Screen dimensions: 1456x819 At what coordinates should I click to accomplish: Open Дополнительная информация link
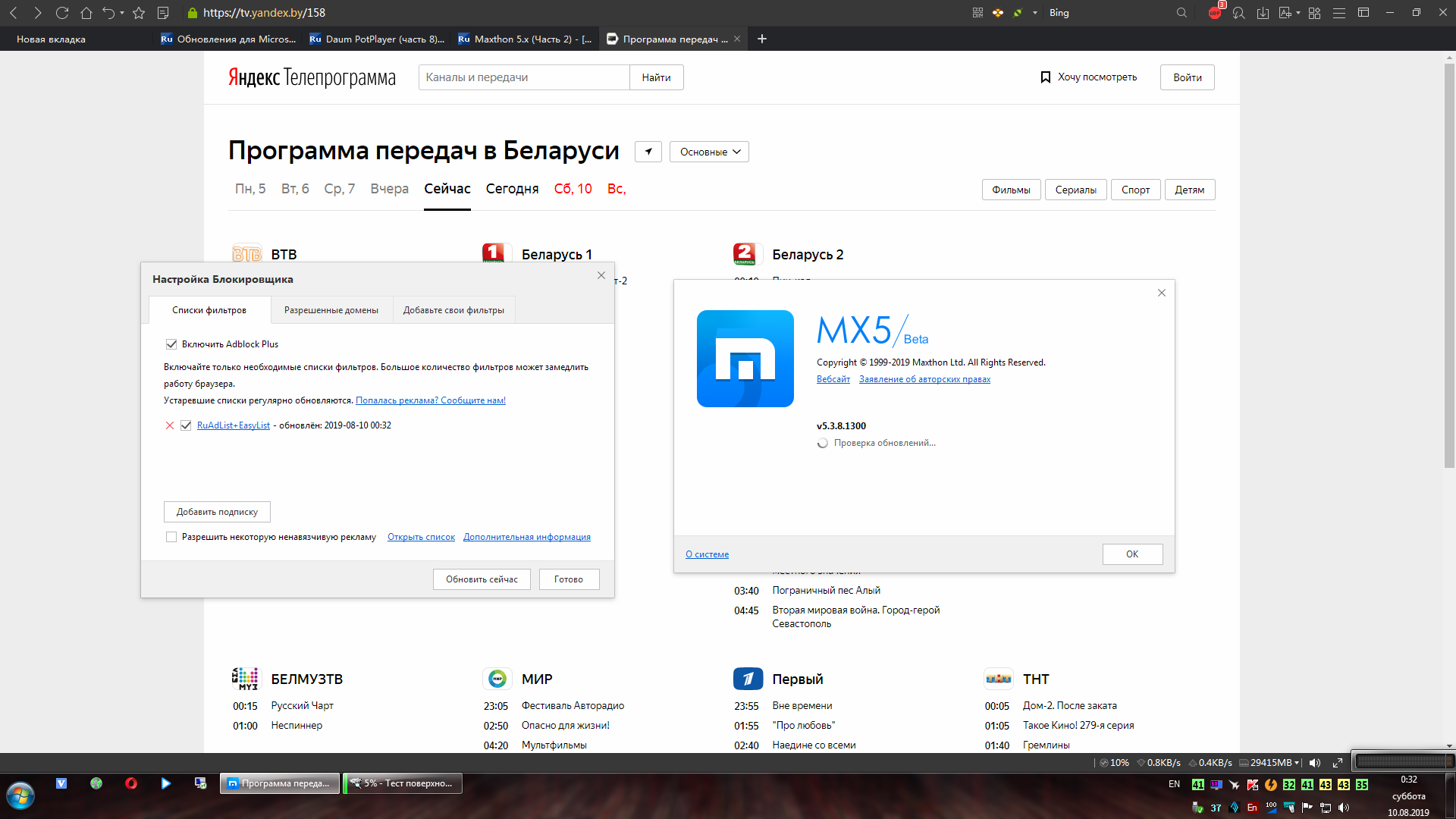[x=527, y=537]
